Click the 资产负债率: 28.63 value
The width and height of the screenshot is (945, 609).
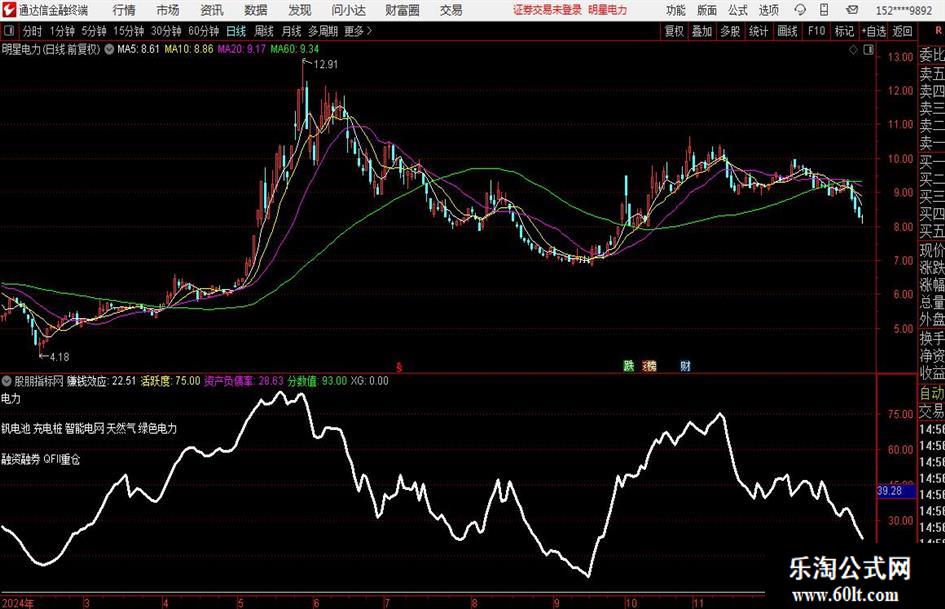pos(243,380)
